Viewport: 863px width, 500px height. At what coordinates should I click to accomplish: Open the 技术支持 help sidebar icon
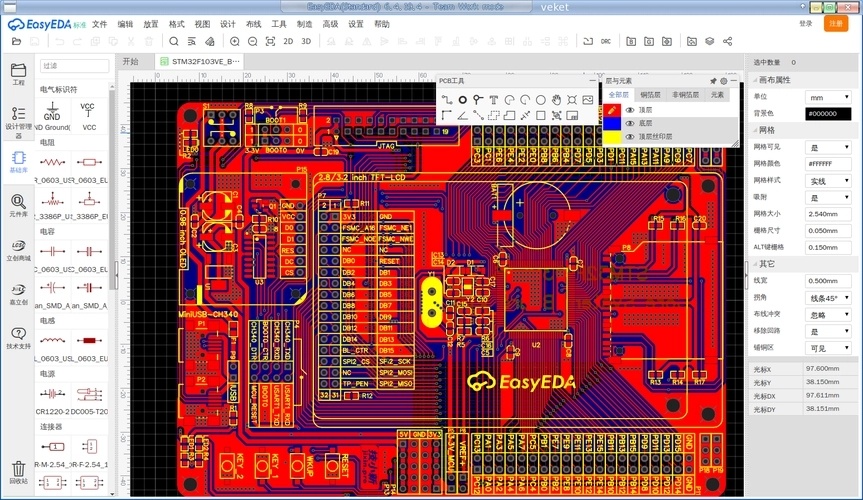pyautogui.click(x=18, y=338)
